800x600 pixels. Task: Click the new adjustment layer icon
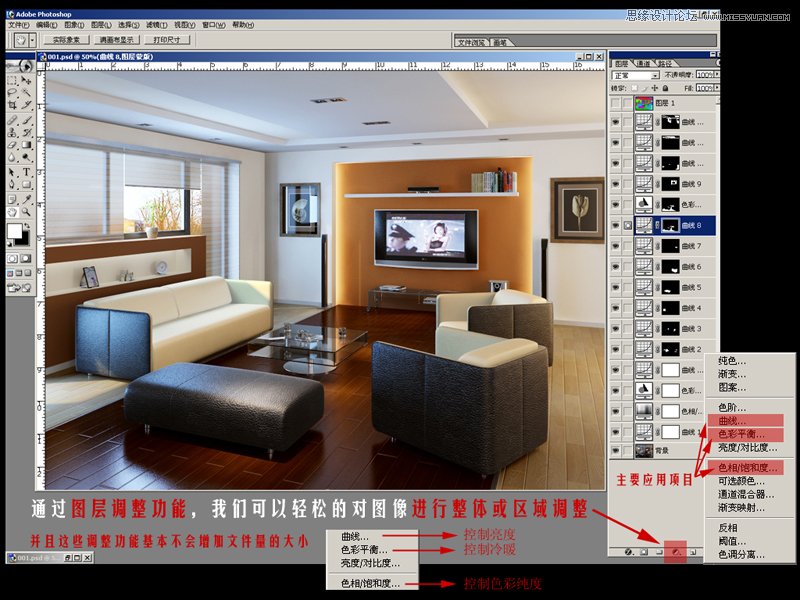[675, 551]
